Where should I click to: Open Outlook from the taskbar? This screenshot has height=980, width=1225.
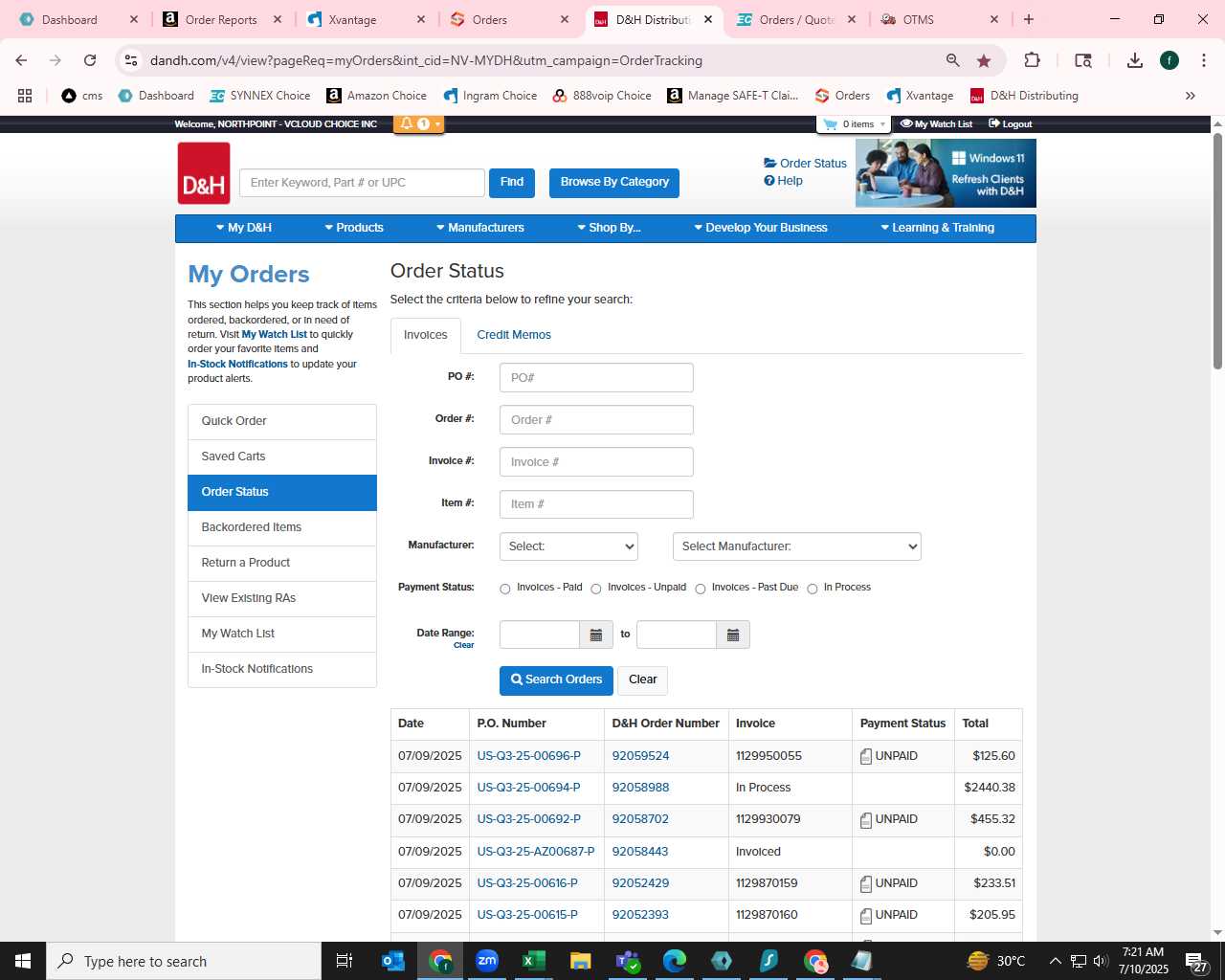pos(393,961)
